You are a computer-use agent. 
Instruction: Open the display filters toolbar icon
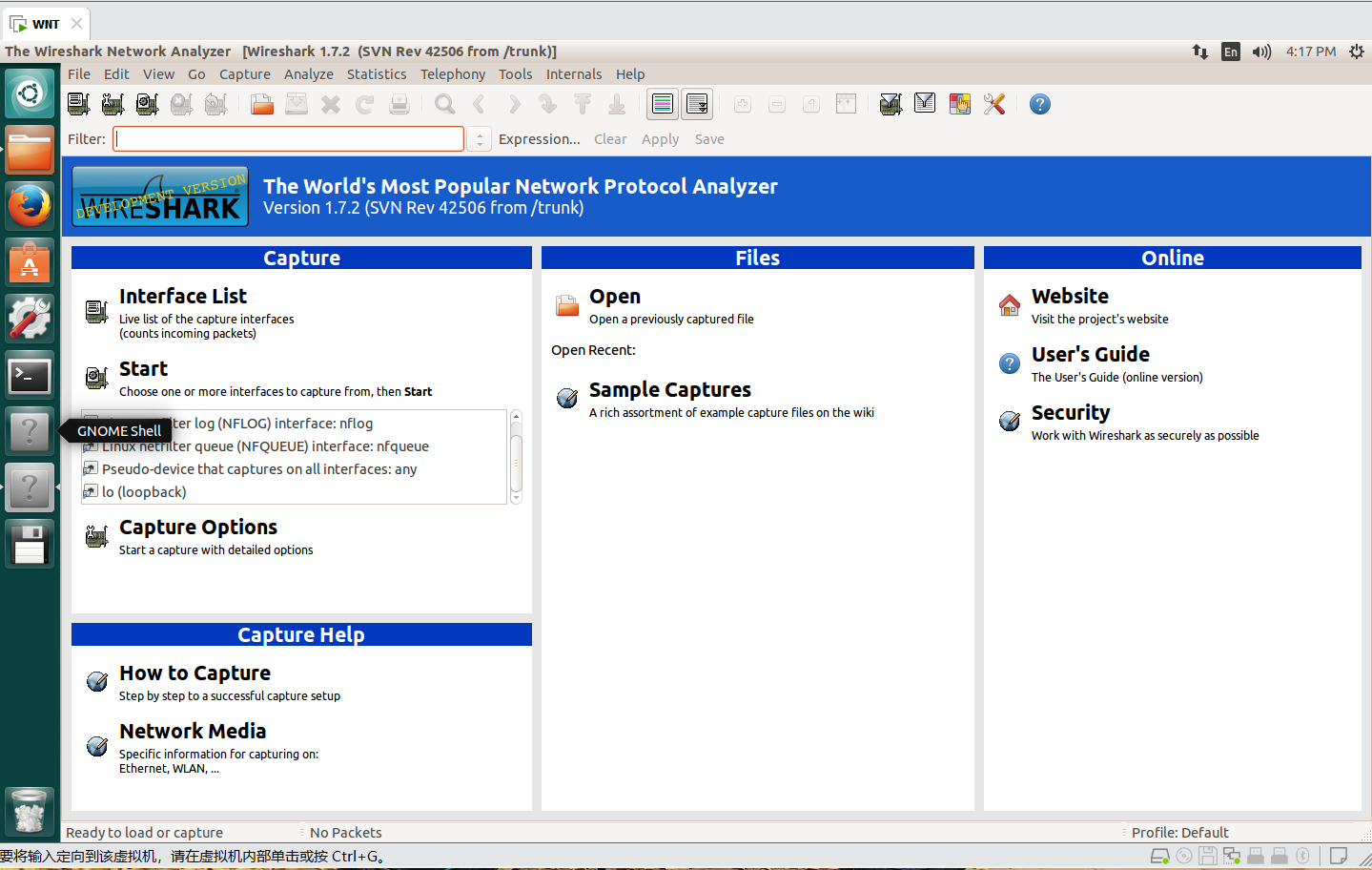[925, 103]
